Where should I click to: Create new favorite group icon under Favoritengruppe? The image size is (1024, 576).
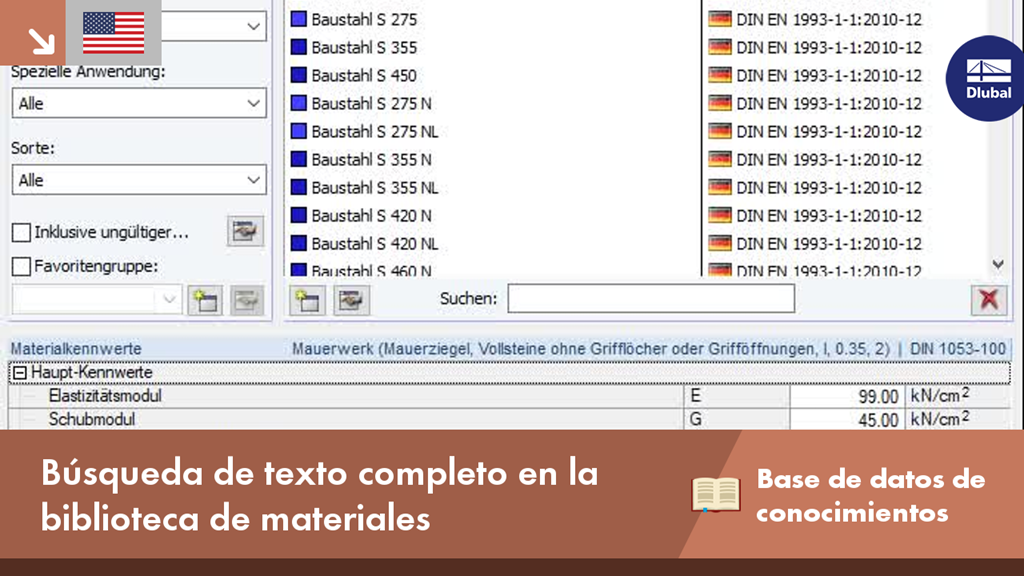tap(205, 300)
